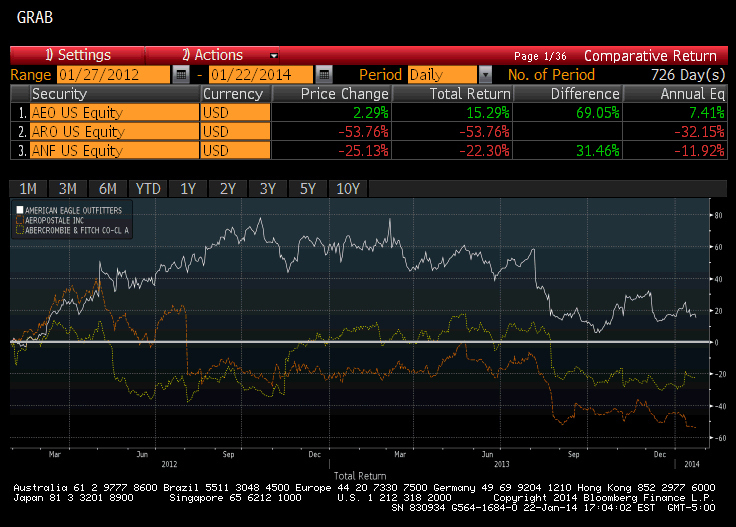Click the Security column header
The image size is (736, 527).
(115, 94)
